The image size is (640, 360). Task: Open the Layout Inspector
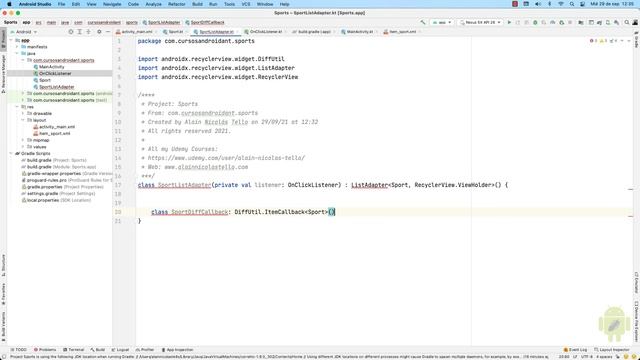pyautogui.click(x=611, y=350)
